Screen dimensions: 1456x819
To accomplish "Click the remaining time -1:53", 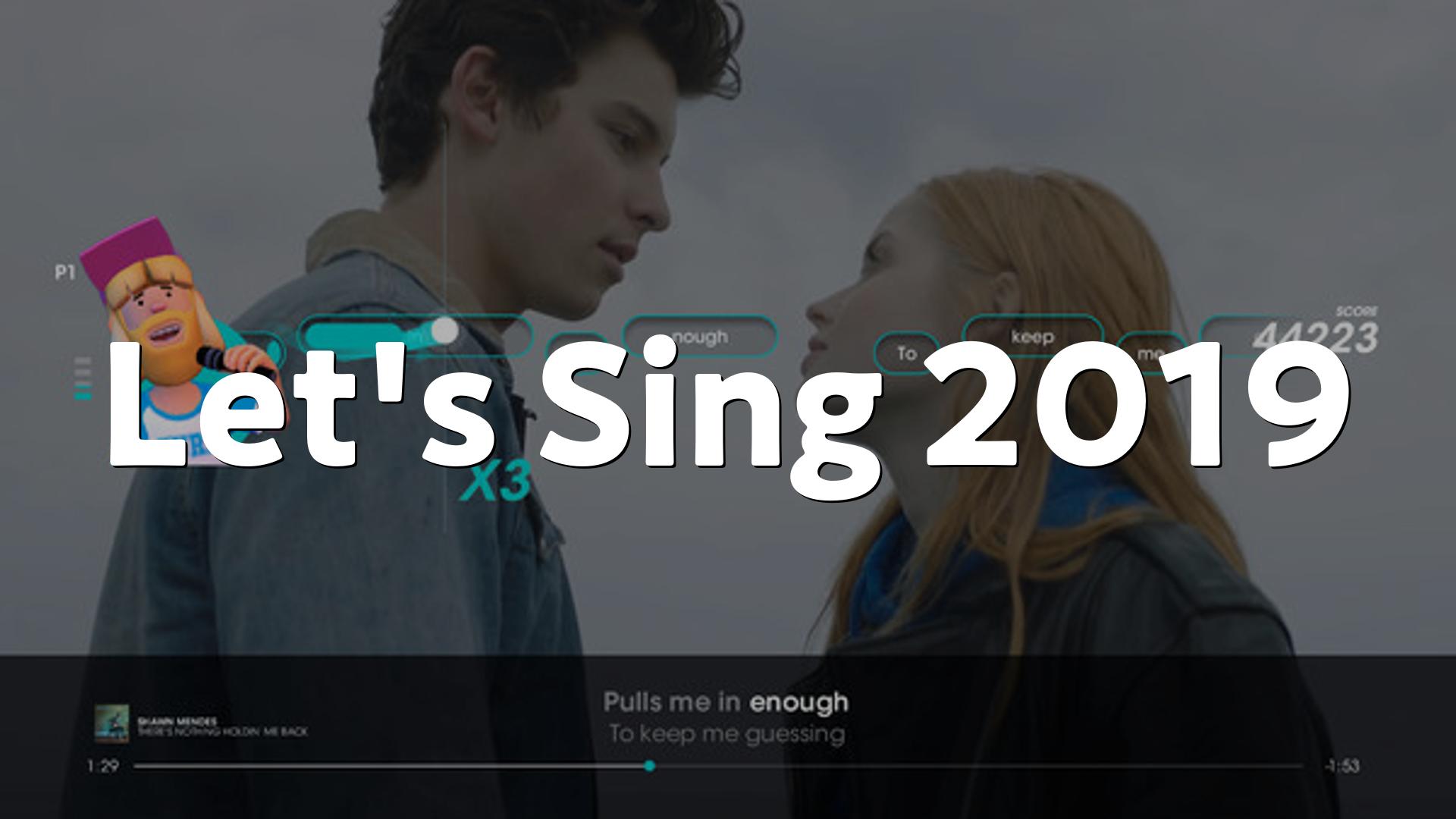I will [x=1342, y=766].
